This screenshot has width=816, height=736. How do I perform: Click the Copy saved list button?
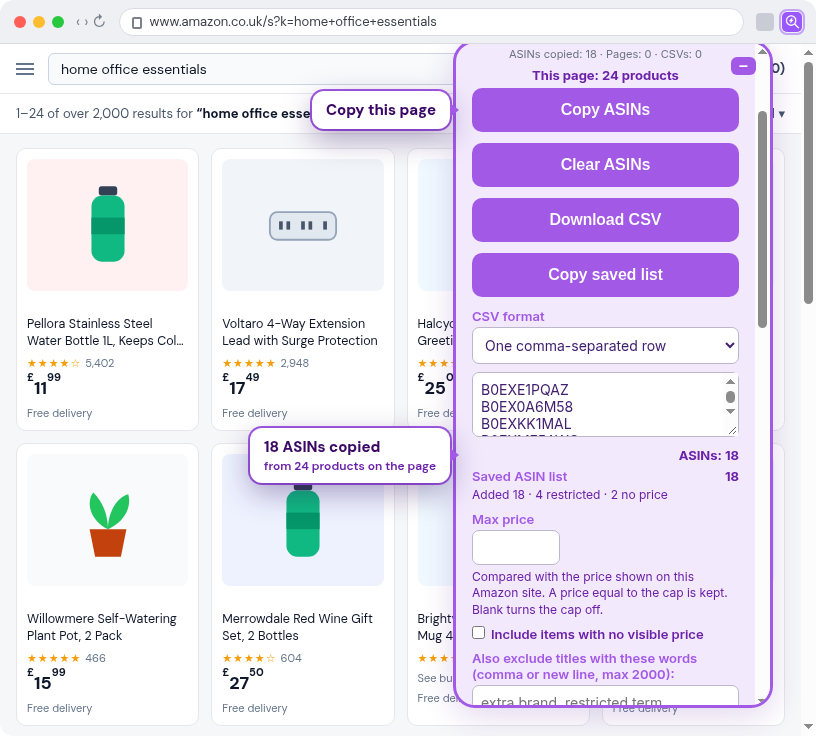click(x=605, y=275)
